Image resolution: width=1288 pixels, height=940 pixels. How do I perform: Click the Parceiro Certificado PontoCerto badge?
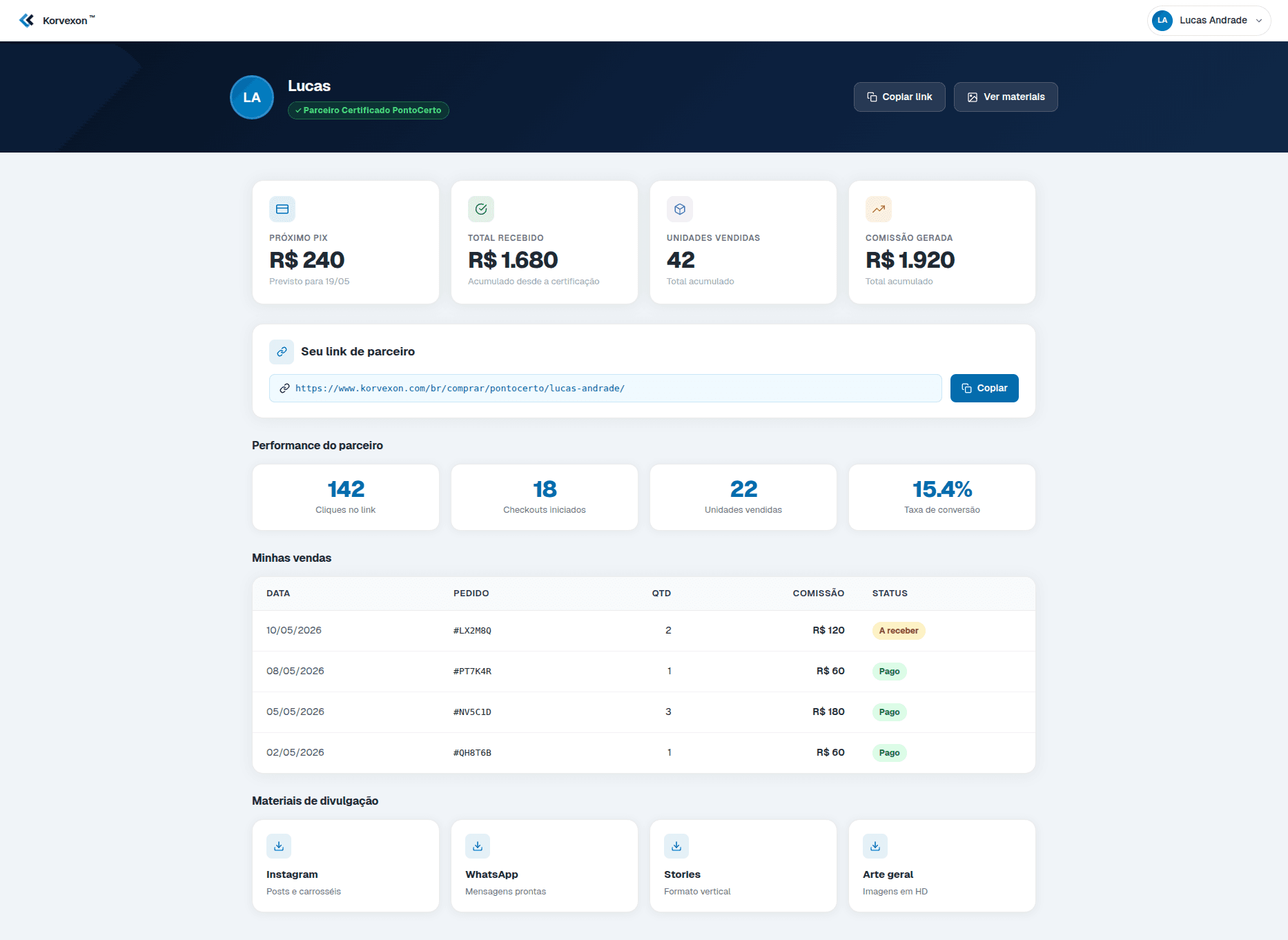point(368,110)
